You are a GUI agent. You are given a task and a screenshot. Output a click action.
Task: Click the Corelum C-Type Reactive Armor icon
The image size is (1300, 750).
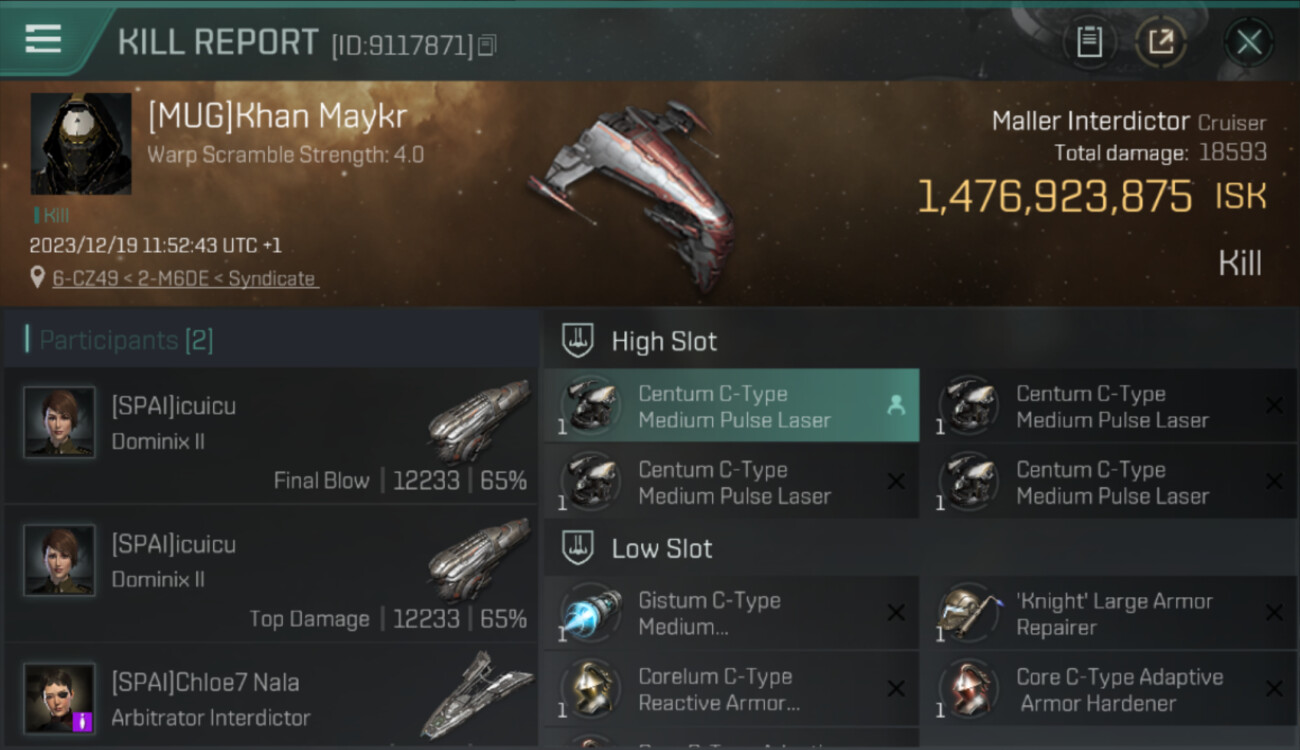click(x=591, y=689)
